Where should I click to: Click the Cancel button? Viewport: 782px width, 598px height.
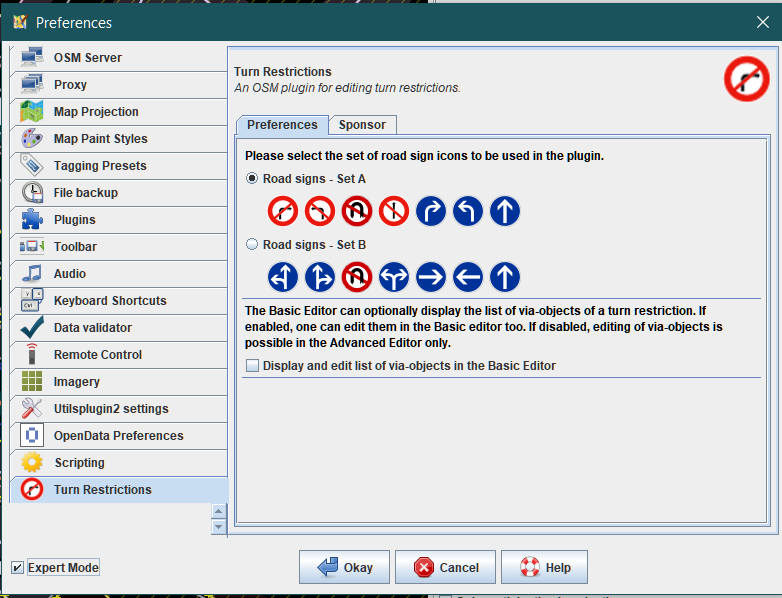coord(445,567)
